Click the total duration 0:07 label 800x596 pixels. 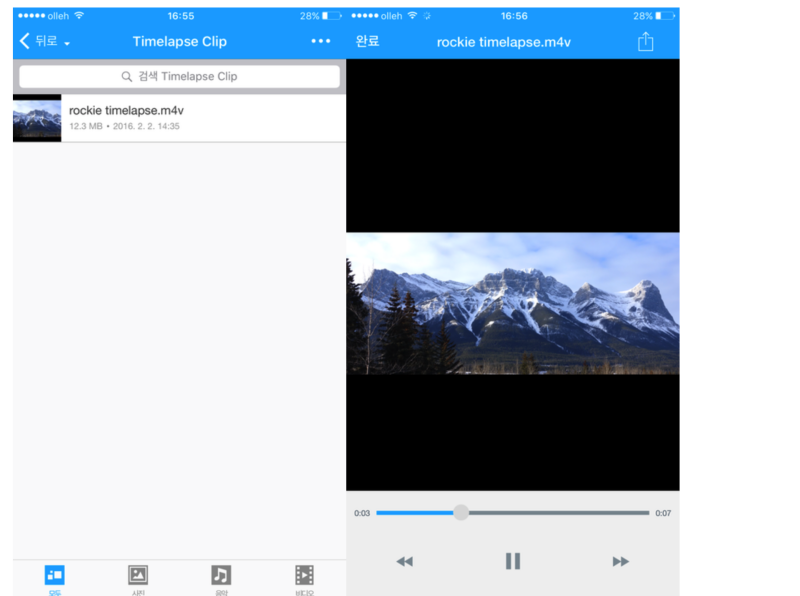pos(663,513)
